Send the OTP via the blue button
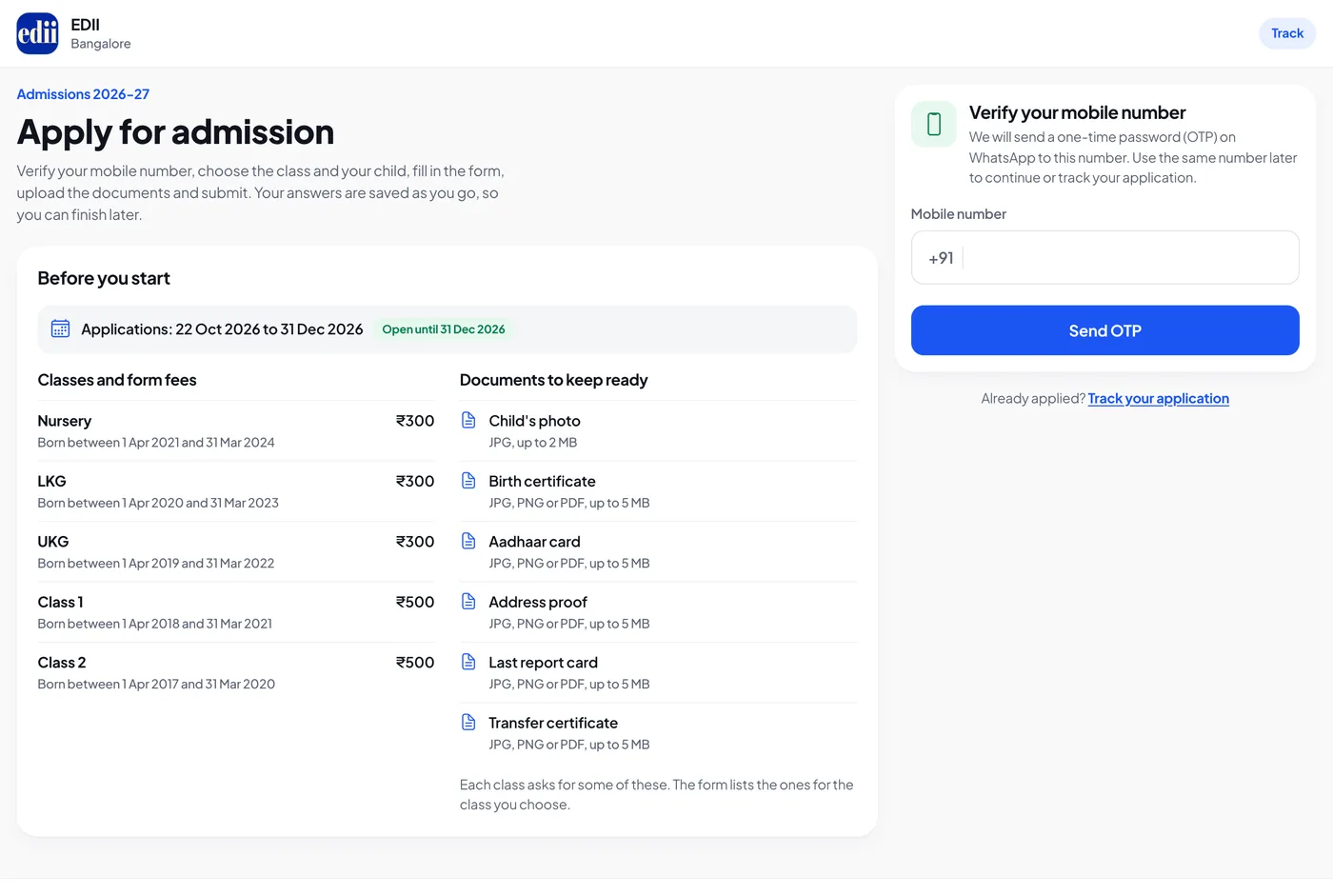Screen dimensions: 1333x896 [x=1104, y=330]
